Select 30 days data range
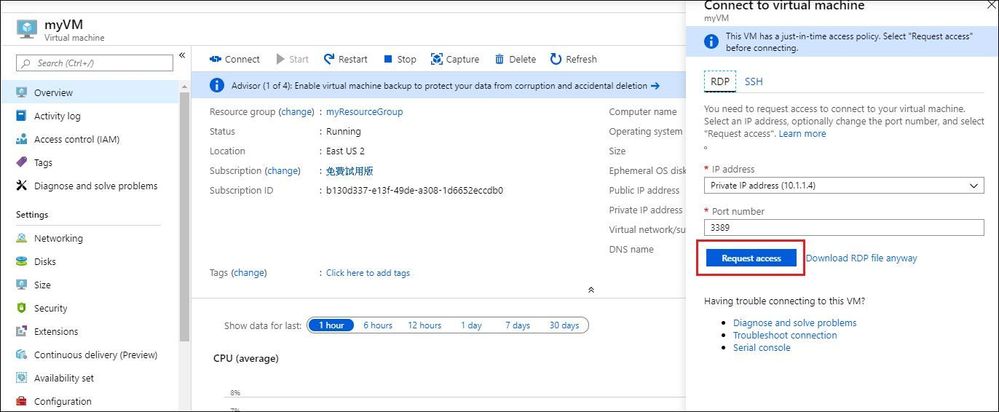This screenshot has width=999, height=412. 564,325
